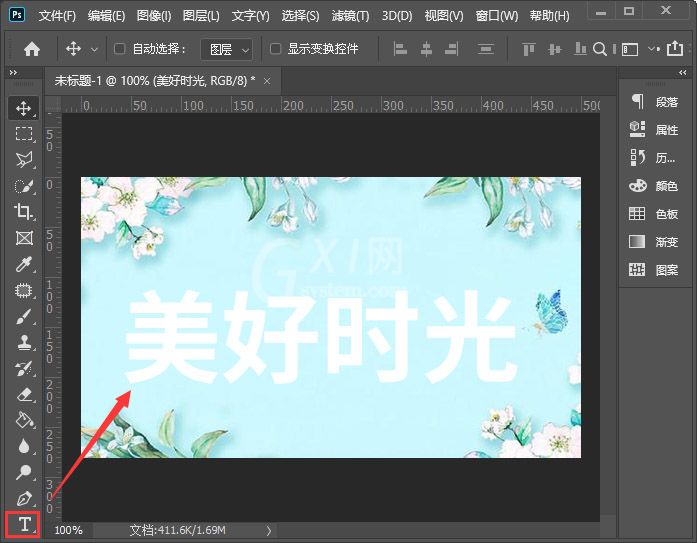
Task: Select the Polygonal Lasso tool
Action: coord(24,160)
